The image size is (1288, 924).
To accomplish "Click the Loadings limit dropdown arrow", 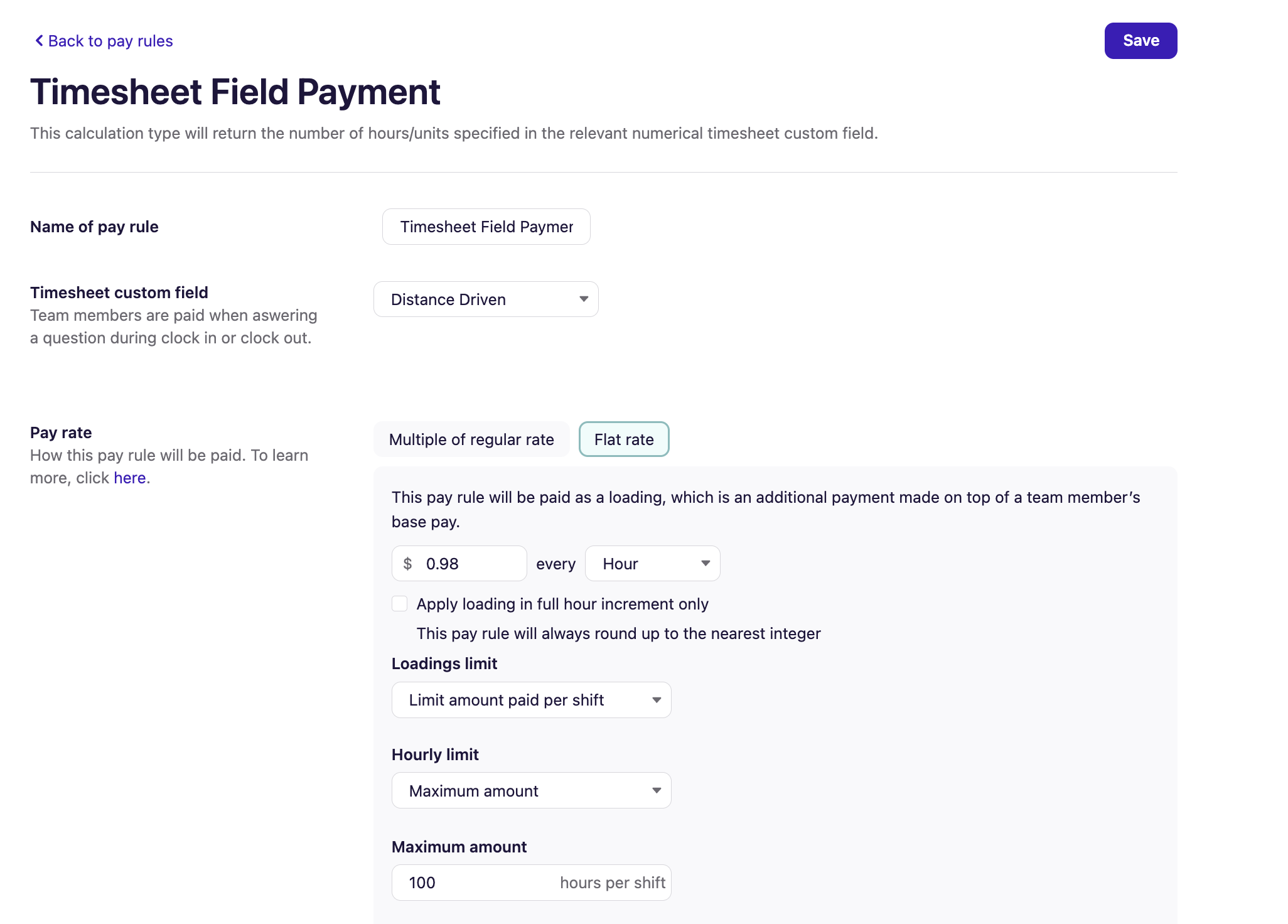I will point(657,700).
